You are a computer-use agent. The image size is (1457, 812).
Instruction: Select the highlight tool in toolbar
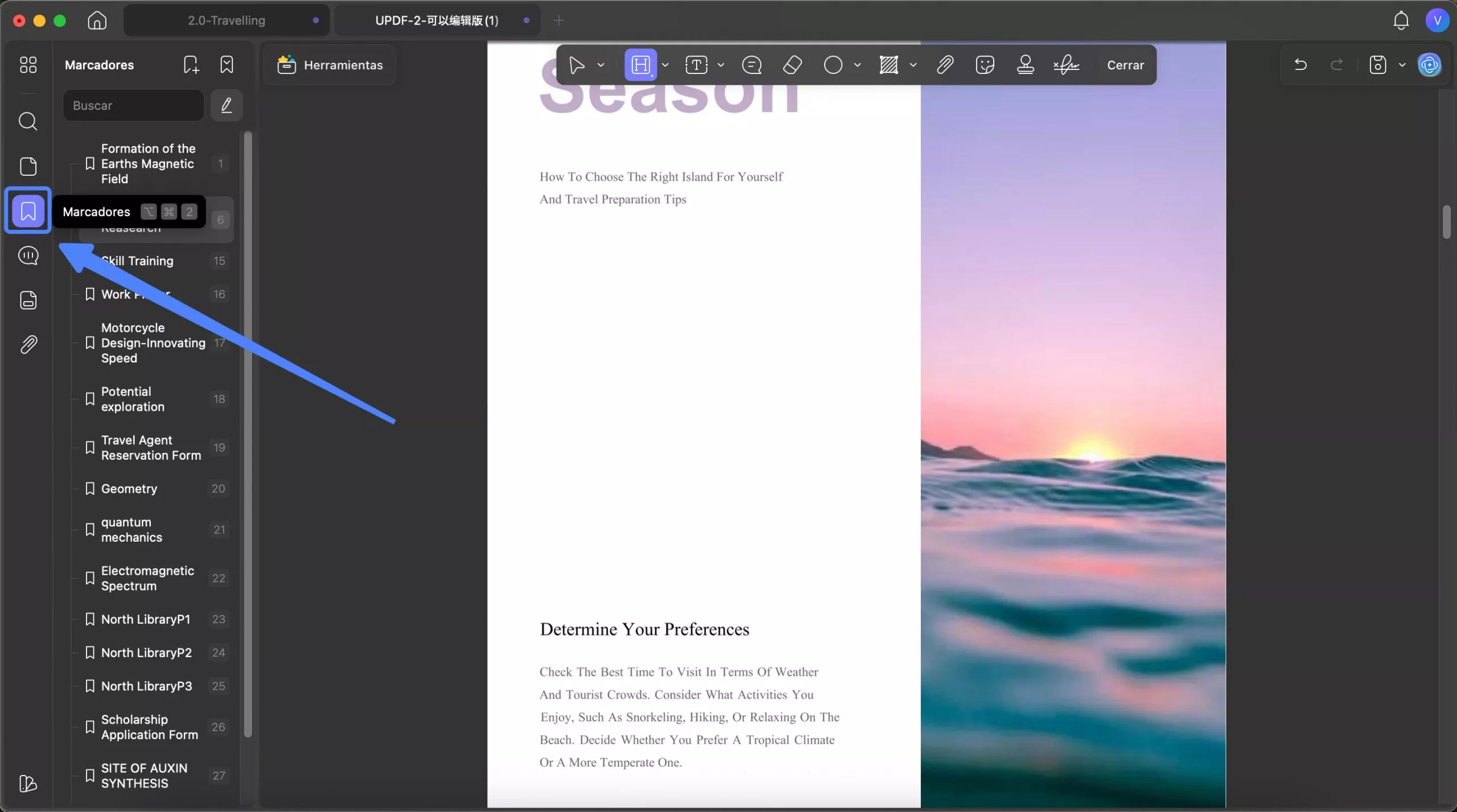pos(641,65)
